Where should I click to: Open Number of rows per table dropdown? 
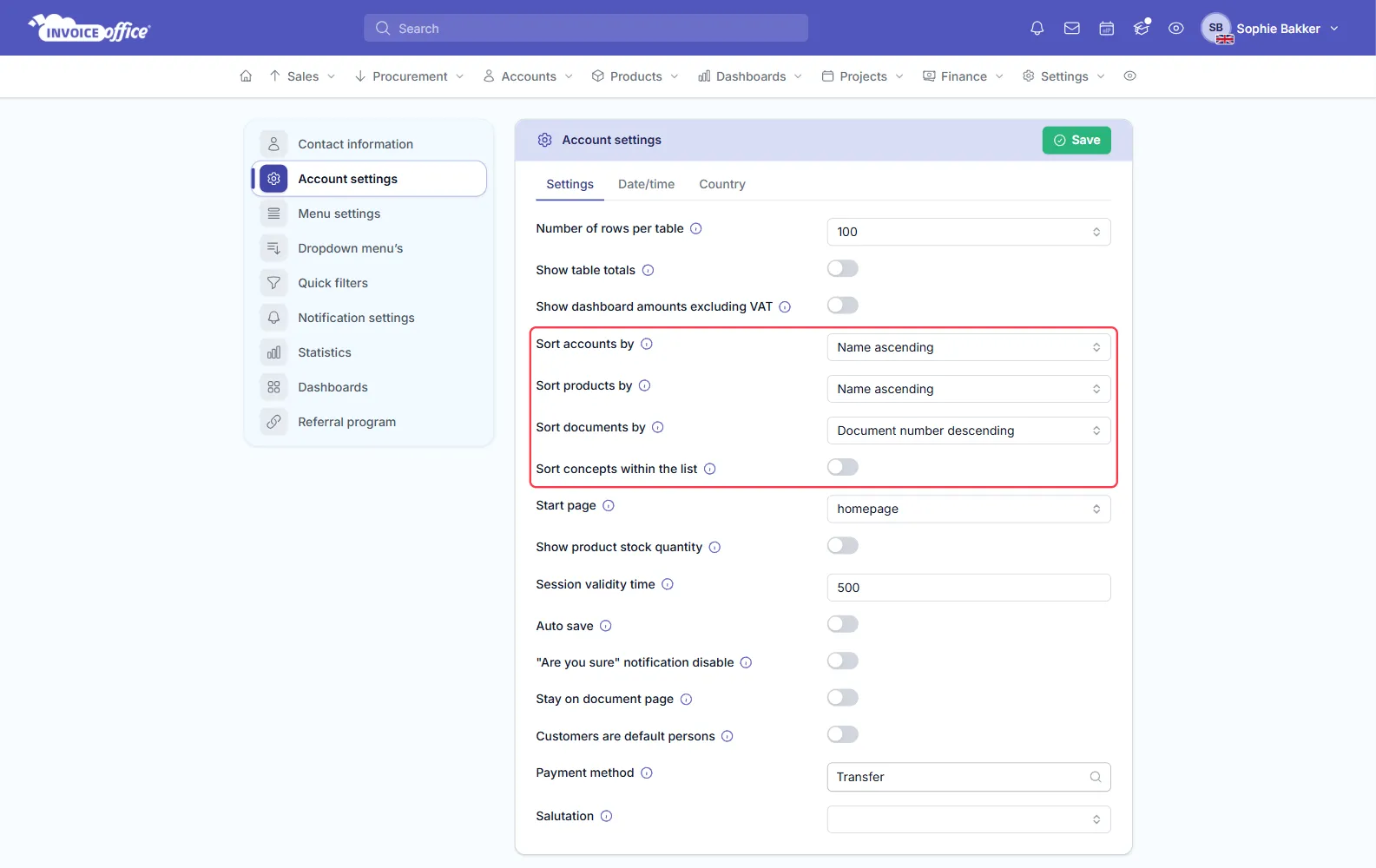[x=969, y=232]
